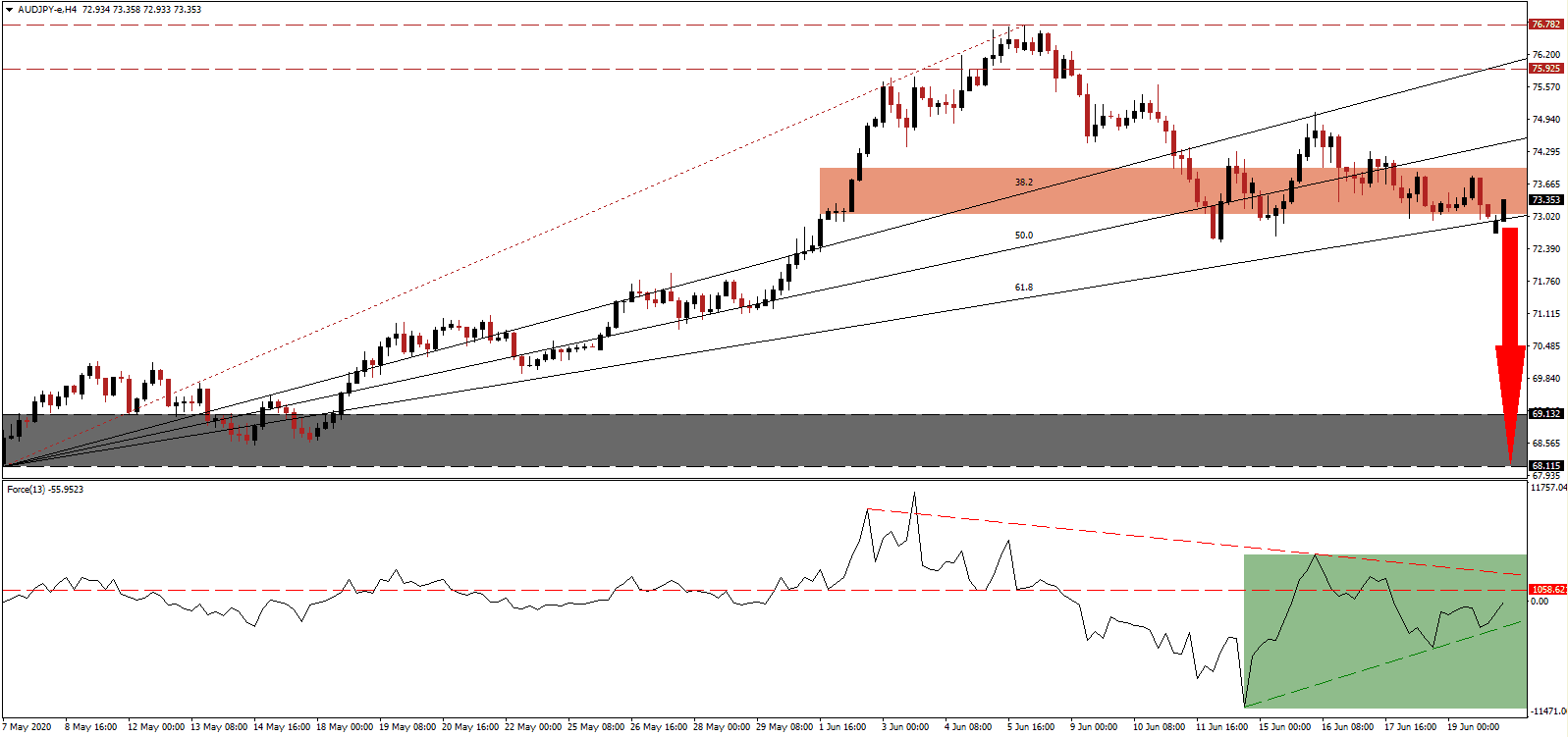Viewport: 1568px width, 737px height.
Task: Select the 76.782 red price tag
Action: pyautogui.click(x=1545, y=24)
